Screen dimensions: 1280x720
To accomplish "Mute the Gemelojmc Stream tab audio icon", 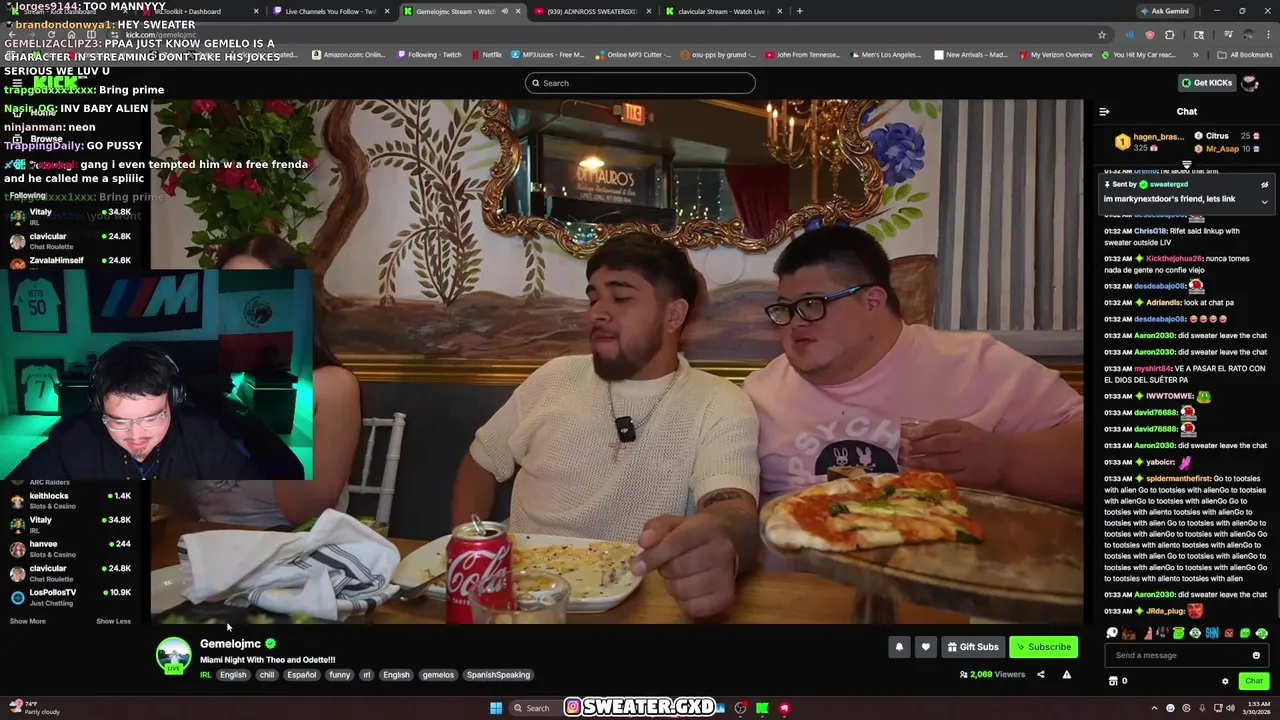I will pyautogui.click(x=504, y=11).
